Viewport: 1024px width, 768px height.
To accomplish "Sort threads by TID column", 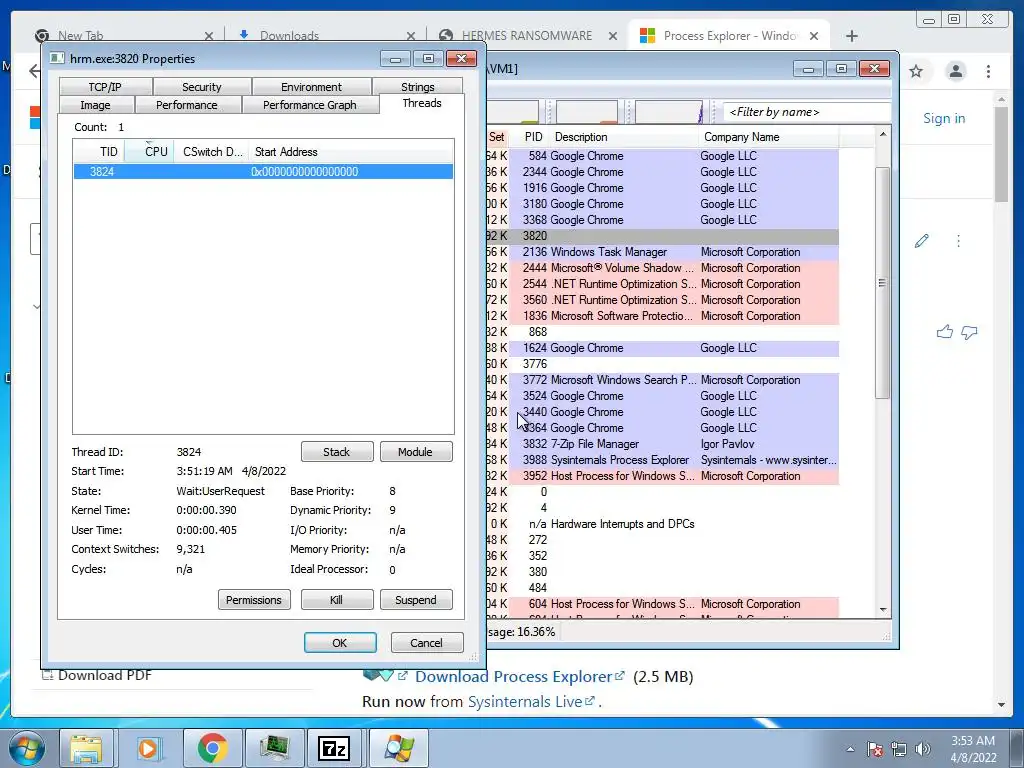I will point(99,152).
